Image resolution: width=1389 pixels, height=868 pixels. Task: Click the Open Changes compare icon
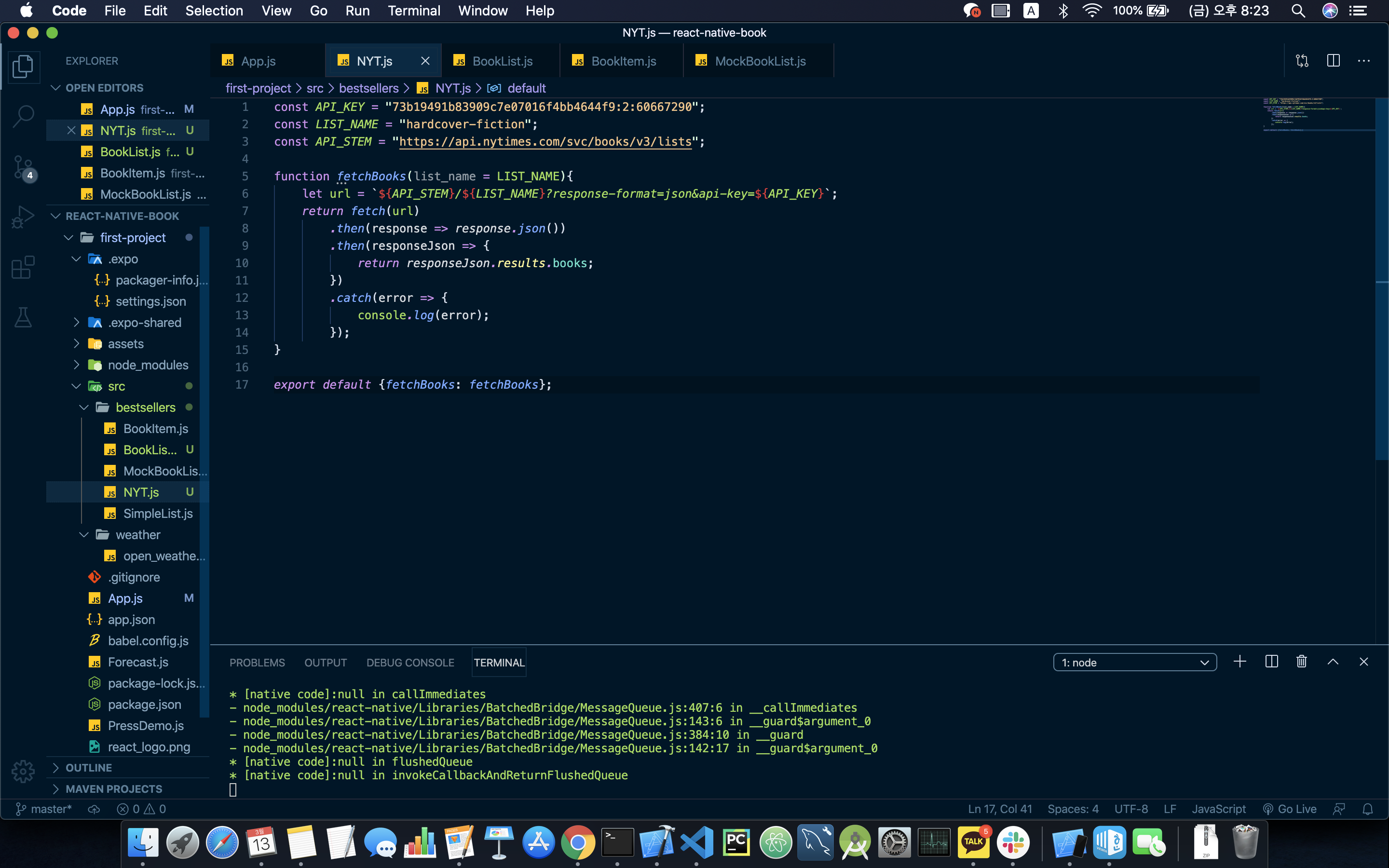1302,61
